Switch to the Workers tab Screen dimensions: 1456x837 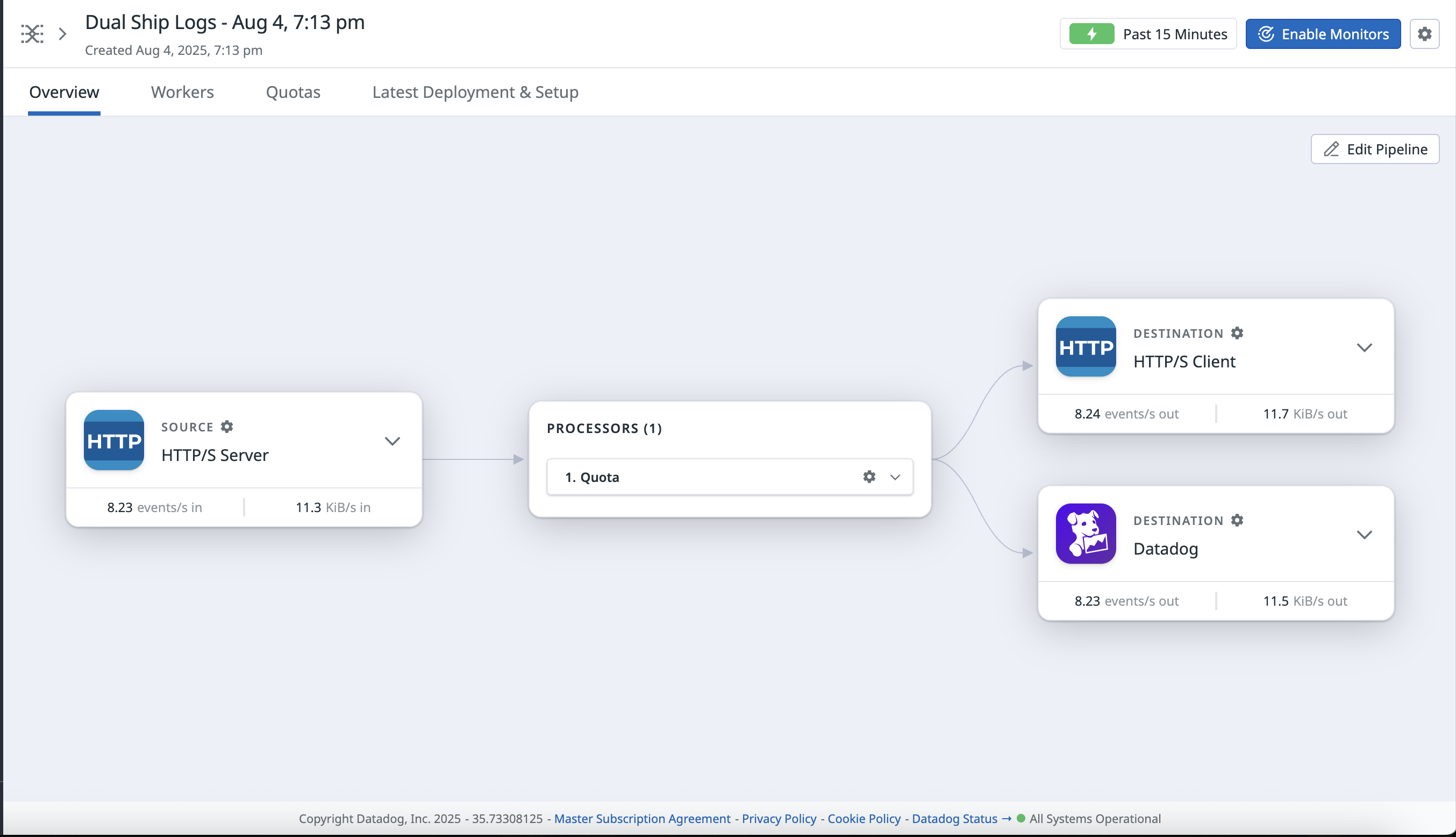(182, 92)
